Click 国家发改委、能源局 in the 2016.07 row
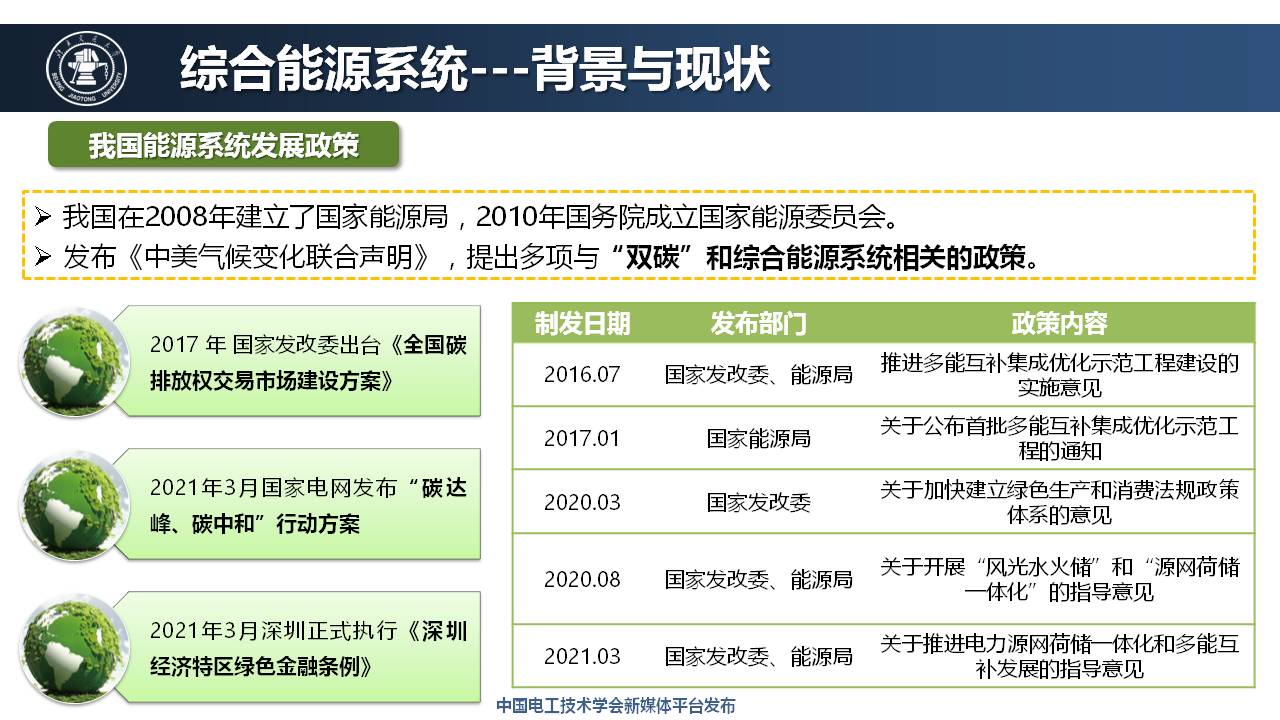 [758, 374]
